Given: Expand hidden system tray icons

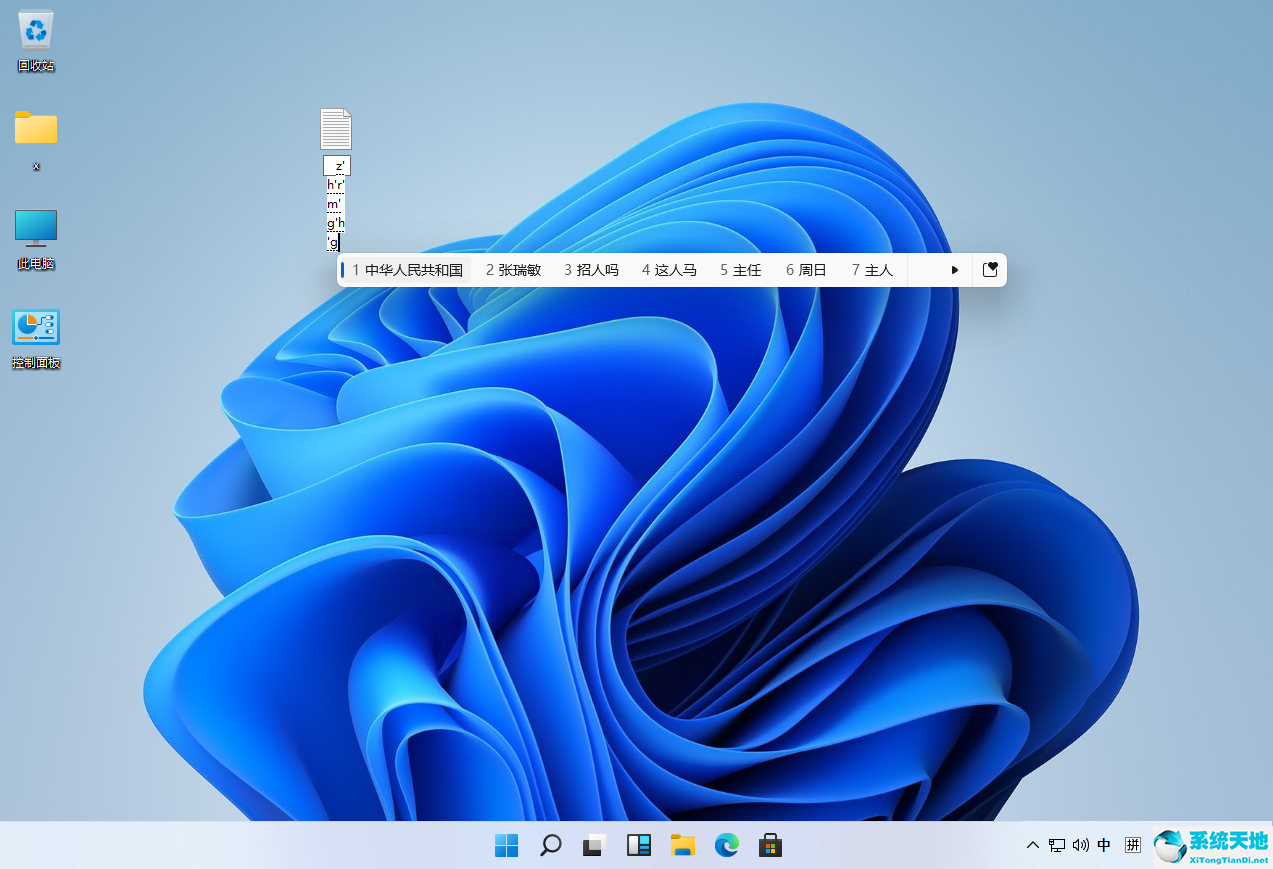Looking at the screenshot, I should [1032, 844].
